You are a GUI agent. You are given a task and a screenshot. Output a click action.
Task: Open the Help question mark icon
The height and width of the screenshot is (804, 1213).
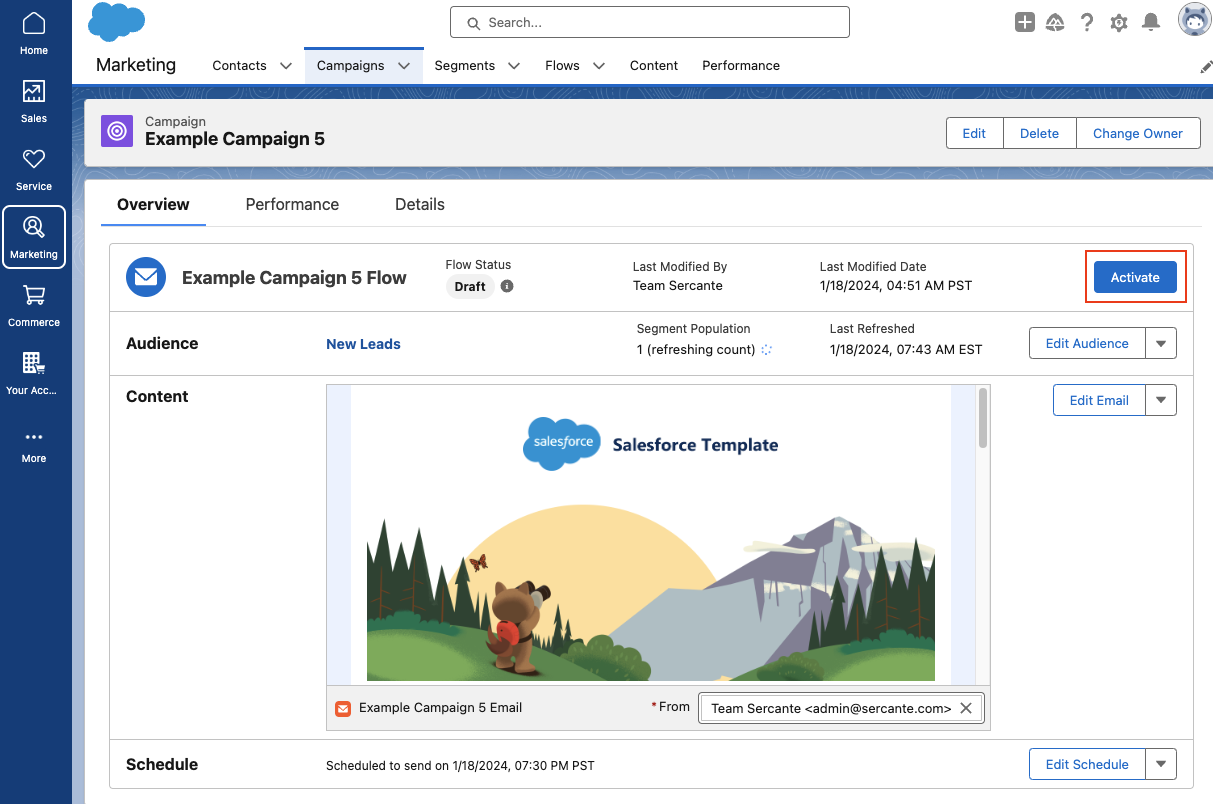(1087, 22)
